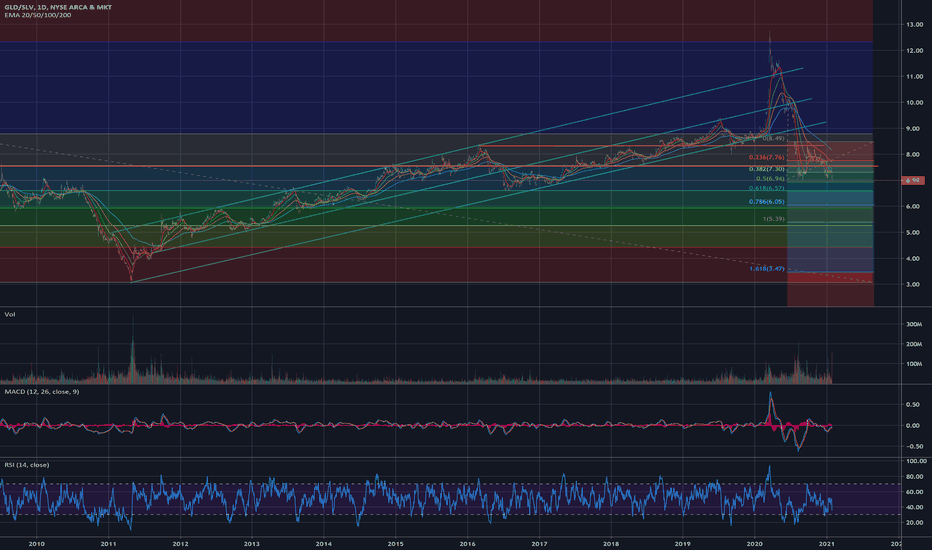Screen dimensions: 932x550
Task: Click the 11.00 price axis label
Action: [x=914, y=77]
